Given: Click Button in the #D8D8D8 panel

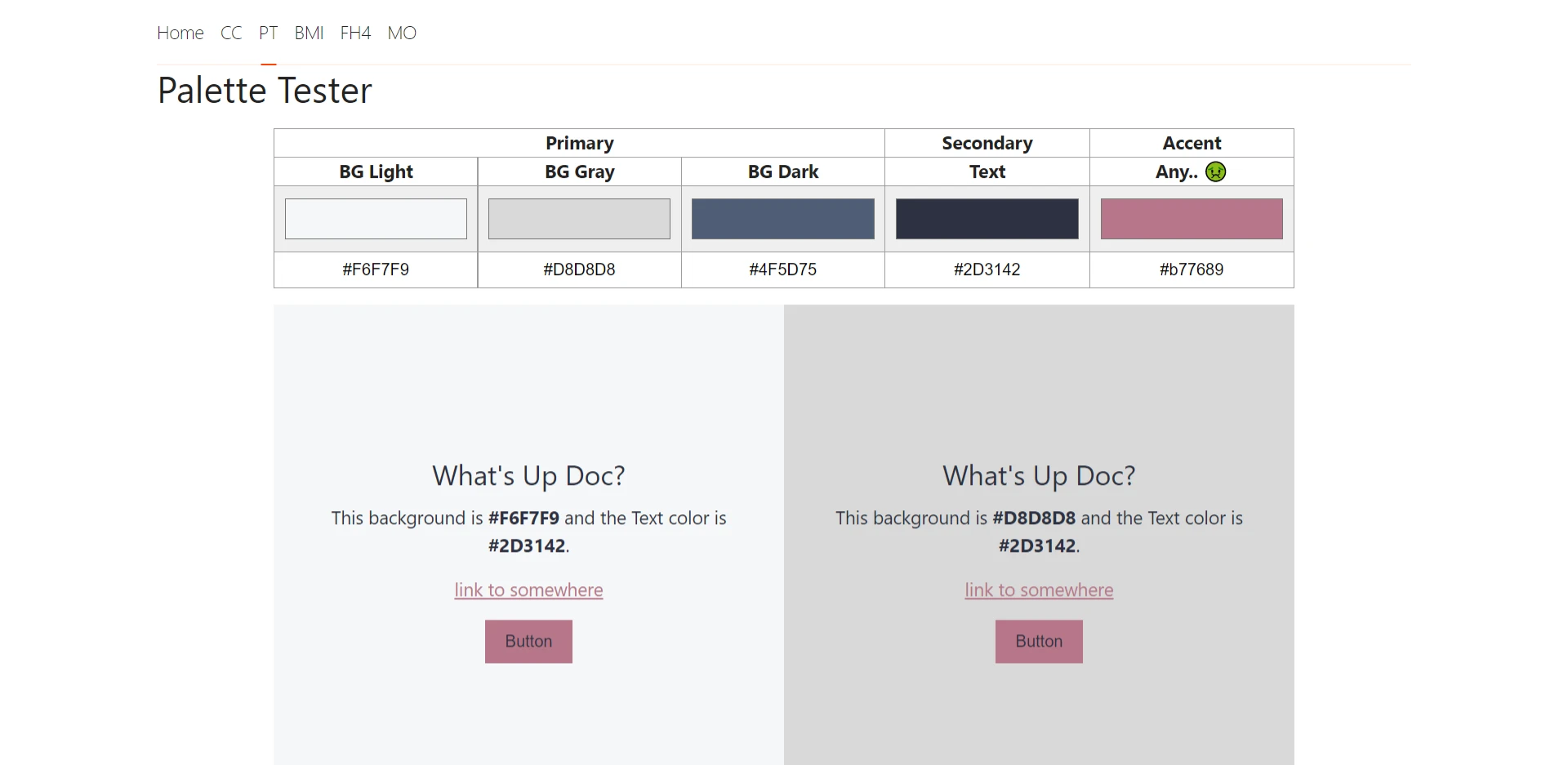Looking at the screenshot, I should 1039,641.
